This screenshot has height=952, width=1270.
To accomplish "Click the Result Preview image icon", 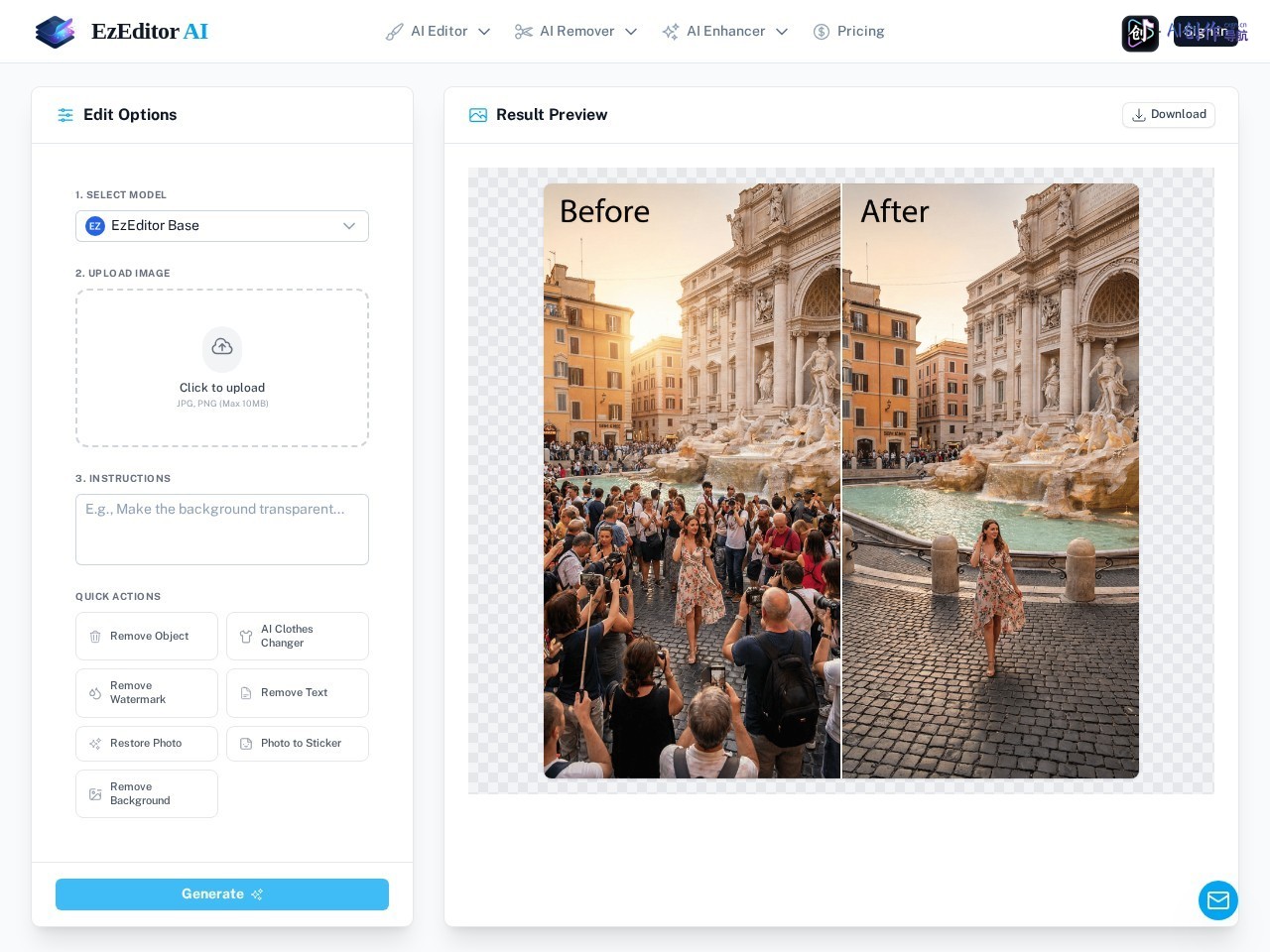I will (478, 115).
